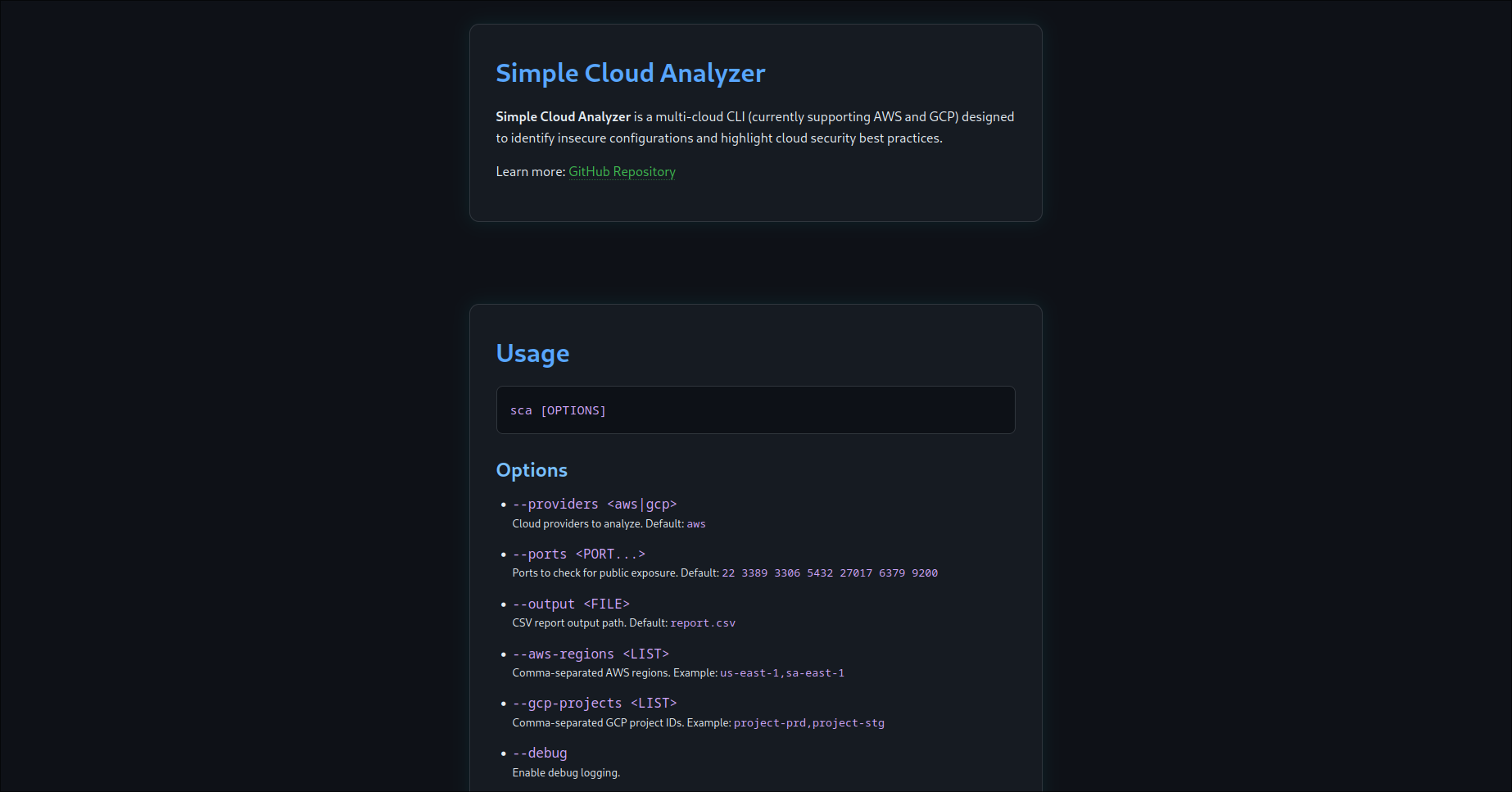The image size is (1512, 792).
Task: Click the default ports list '22 3389 3306...'
Action: point(830,573)
